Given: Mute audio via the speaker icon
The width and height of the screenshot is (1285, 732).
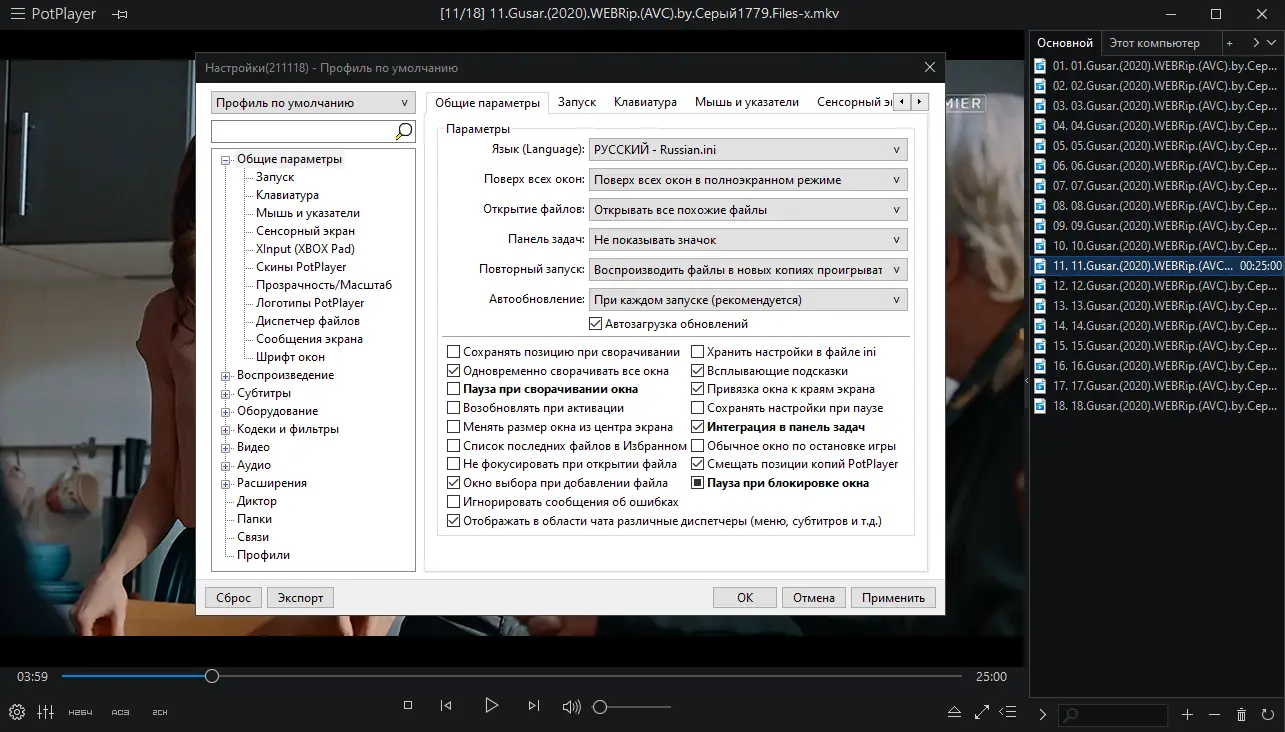Looking at the screenshot, I should click(x=571, y=707).
